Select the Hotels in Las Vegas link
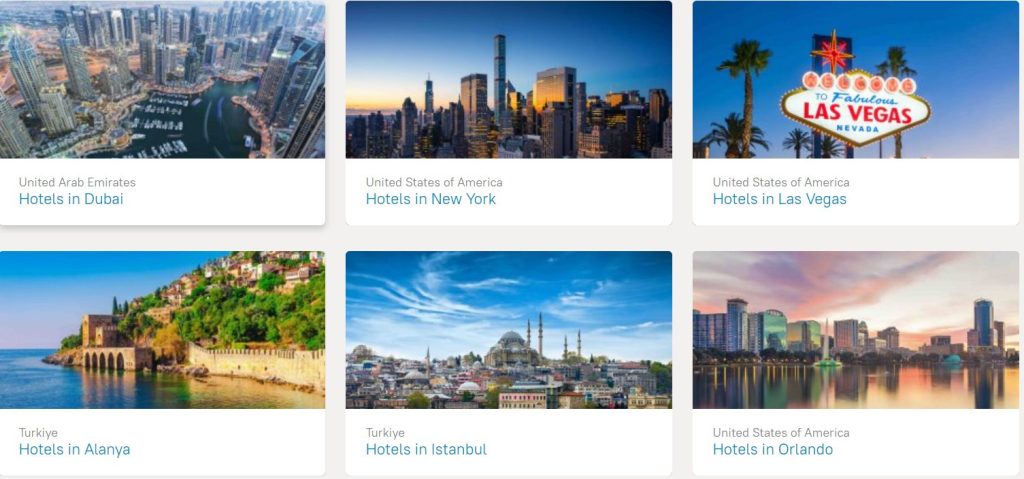Image resolution: width=1024 pixels, height=479 pixels. click(779, 199)
